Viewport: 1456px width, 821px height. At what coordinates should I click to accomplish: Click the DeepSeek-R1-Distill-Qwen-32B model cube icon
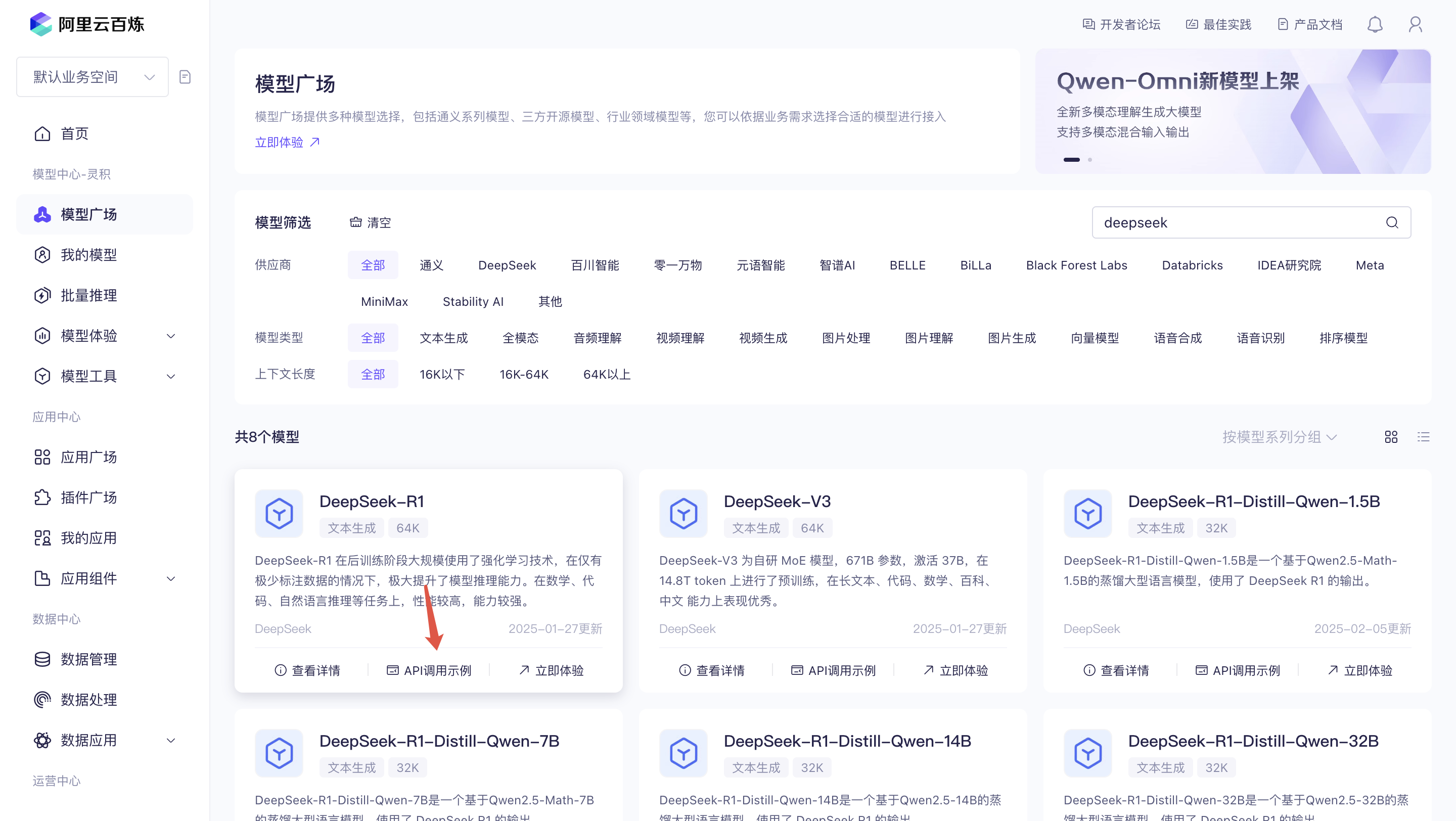point(1087,753)
